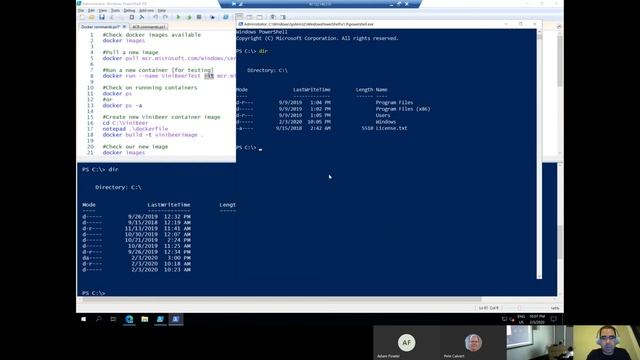Open the Help menu
640x360 pixels.
point(162,10)
